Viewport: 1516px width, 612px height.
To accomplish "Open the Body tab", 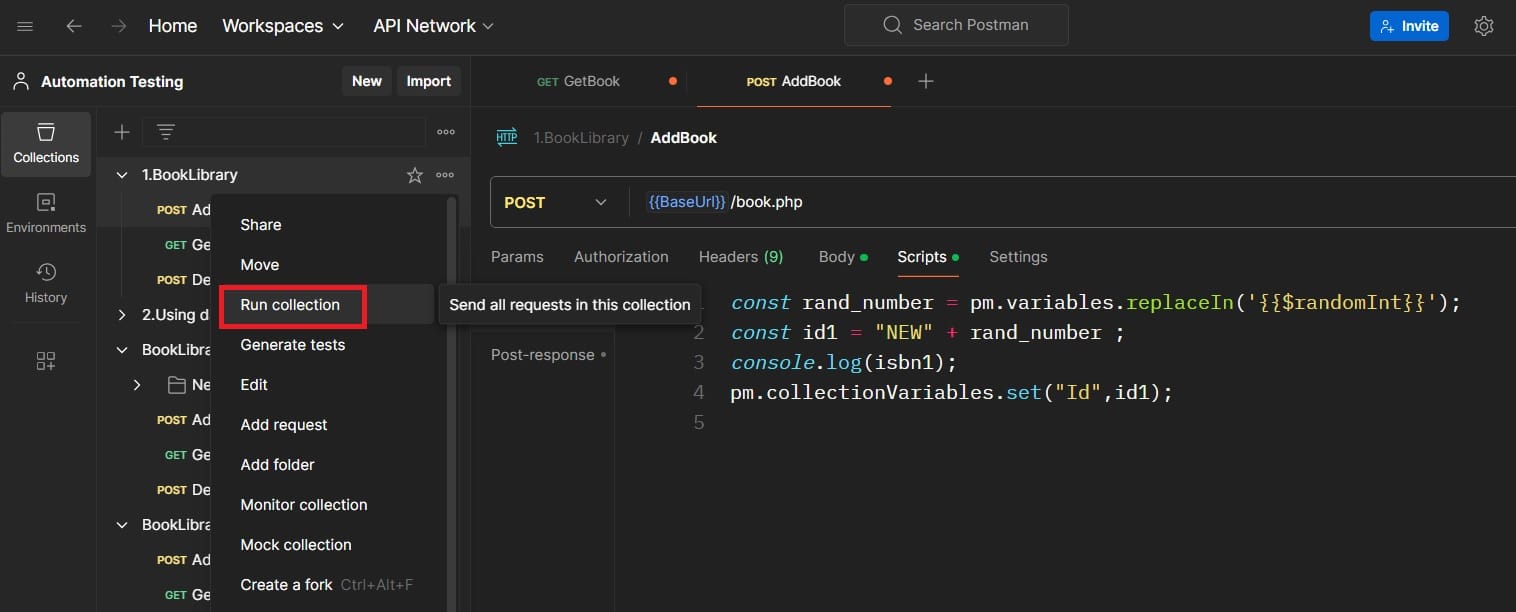I will [843, 257].
